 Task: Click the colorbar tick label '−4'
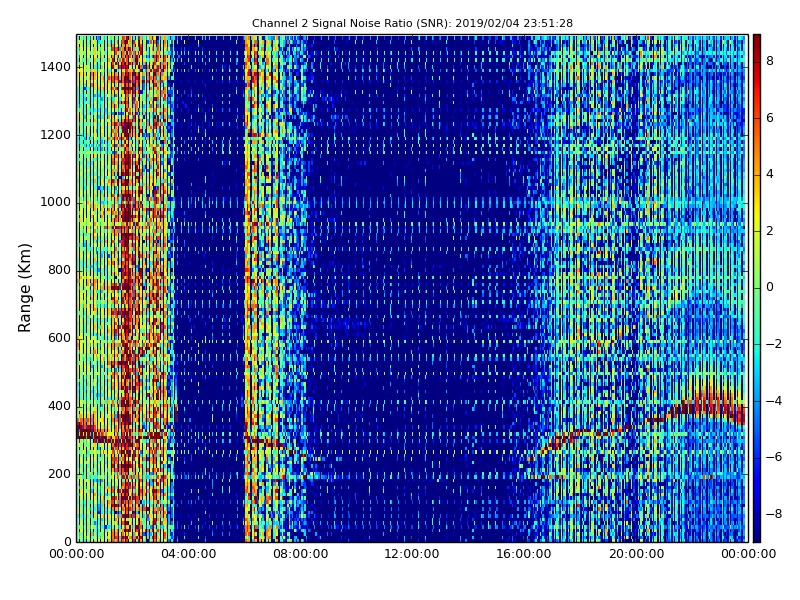(x=774, y=401)
